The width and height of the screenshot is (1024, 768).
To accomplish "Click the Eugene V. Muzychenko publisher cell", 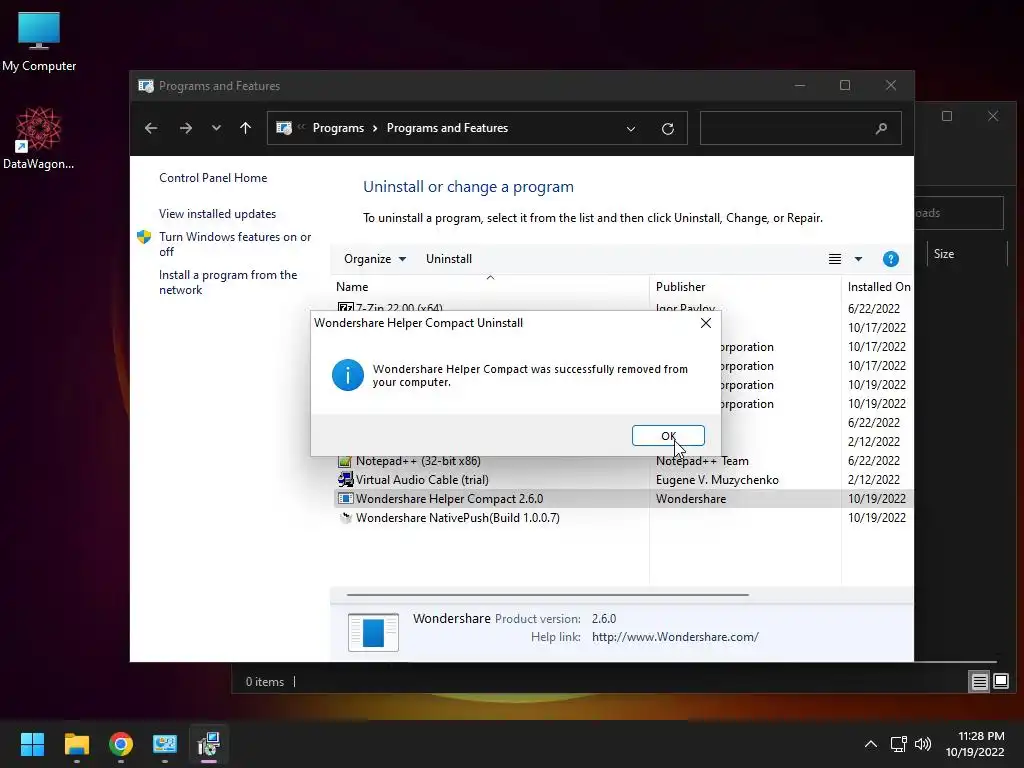I will point(717,479).
